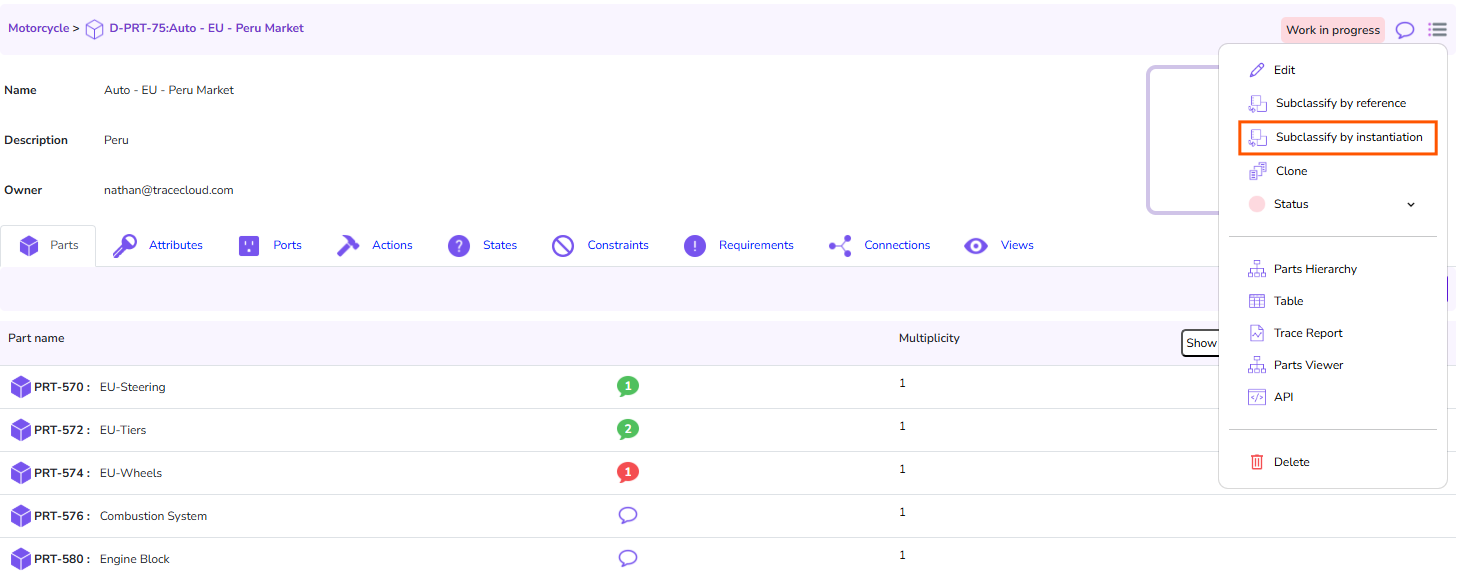Open comment bubble for Combustion System

(x=628, y=515)
